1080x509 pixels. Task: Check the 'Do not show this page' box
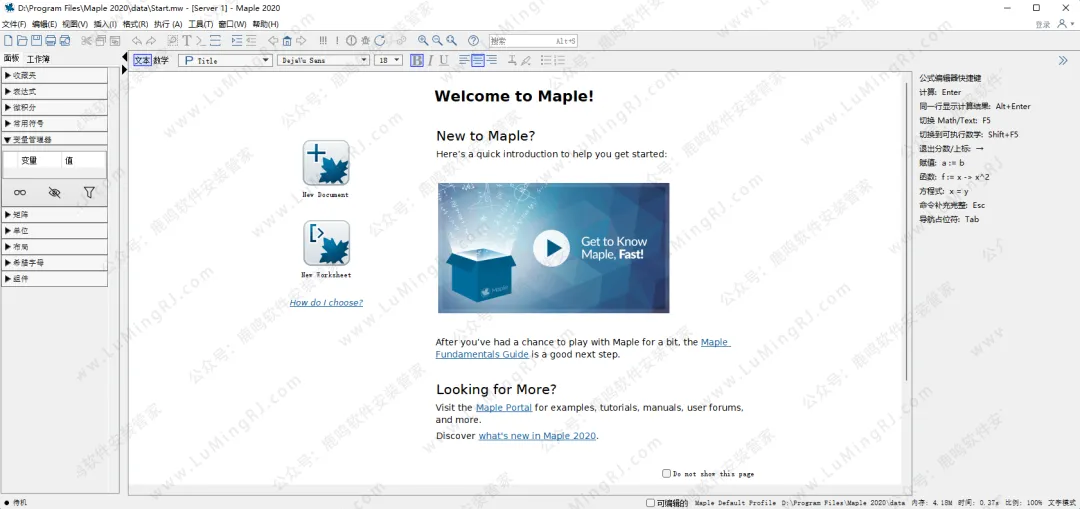point(667,473)
